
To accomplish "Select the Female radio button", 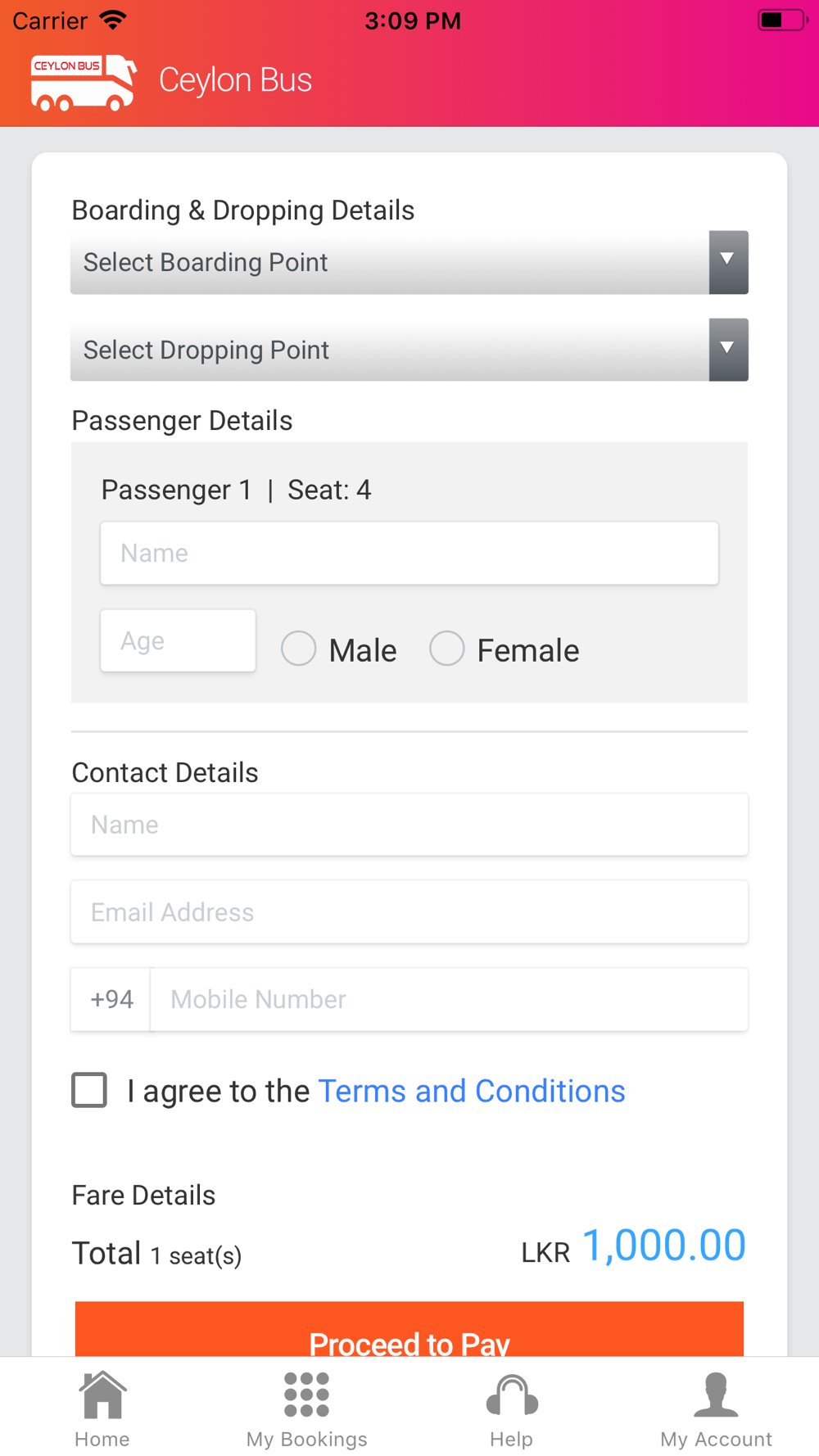I will click(x=447, y=649).
